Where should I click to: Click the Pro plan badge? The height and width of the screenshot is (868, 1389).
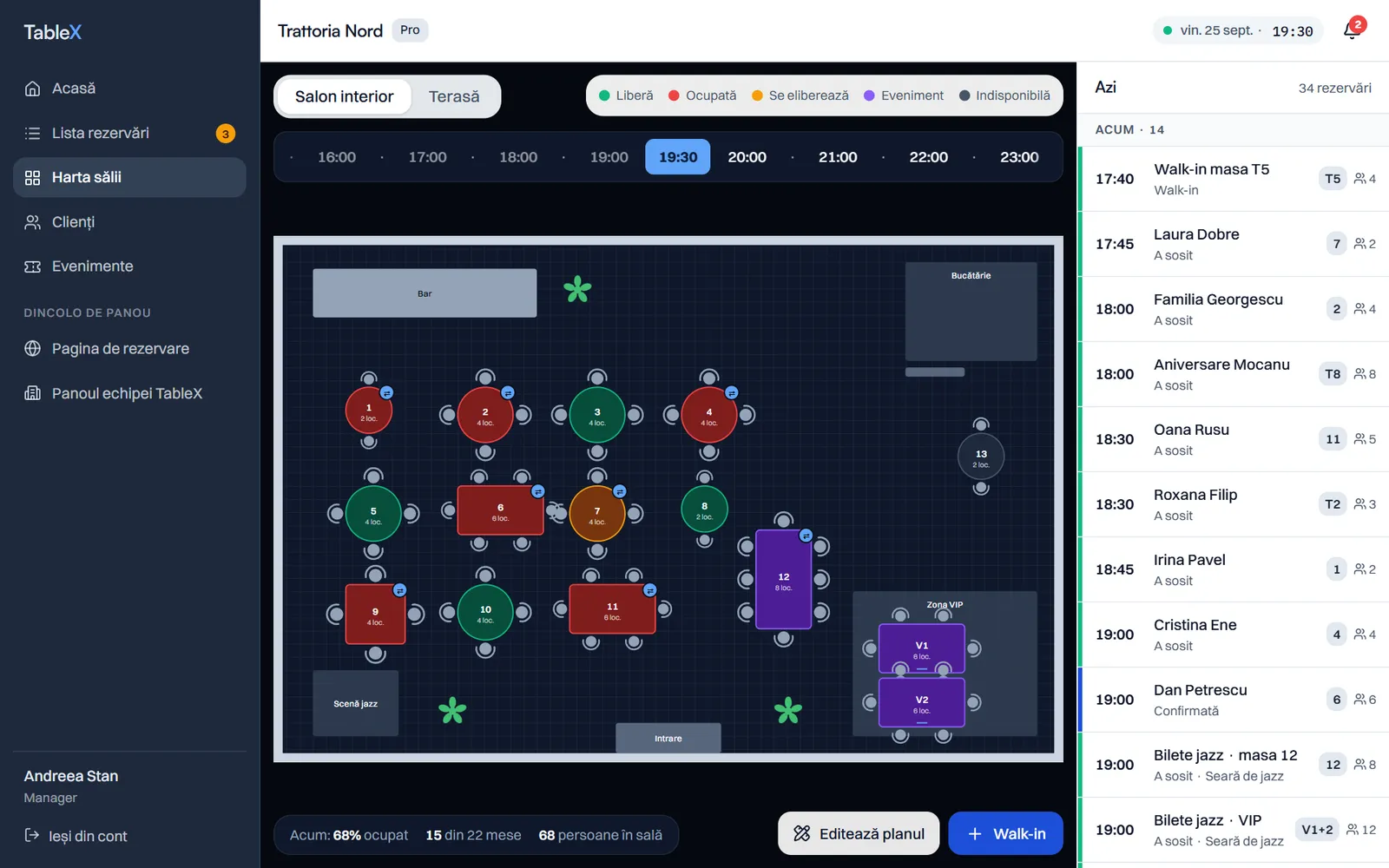coord(410,30)
